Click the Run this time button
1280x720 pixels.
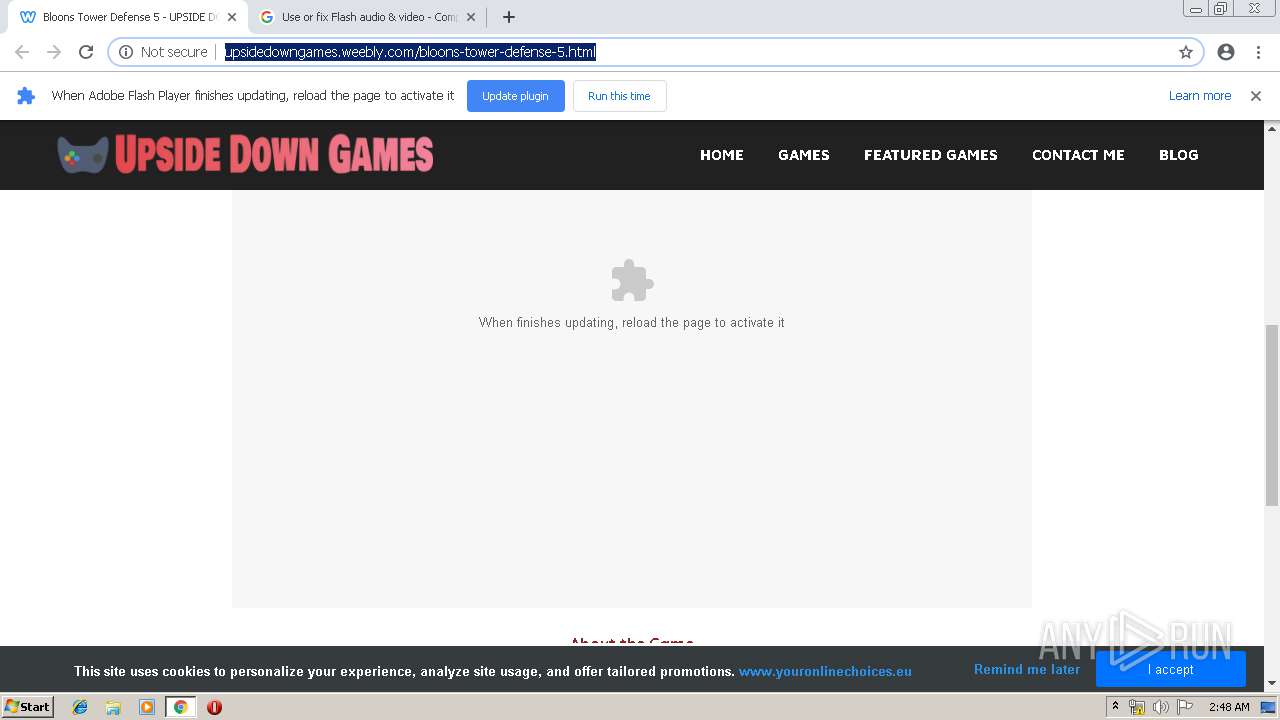619,96
